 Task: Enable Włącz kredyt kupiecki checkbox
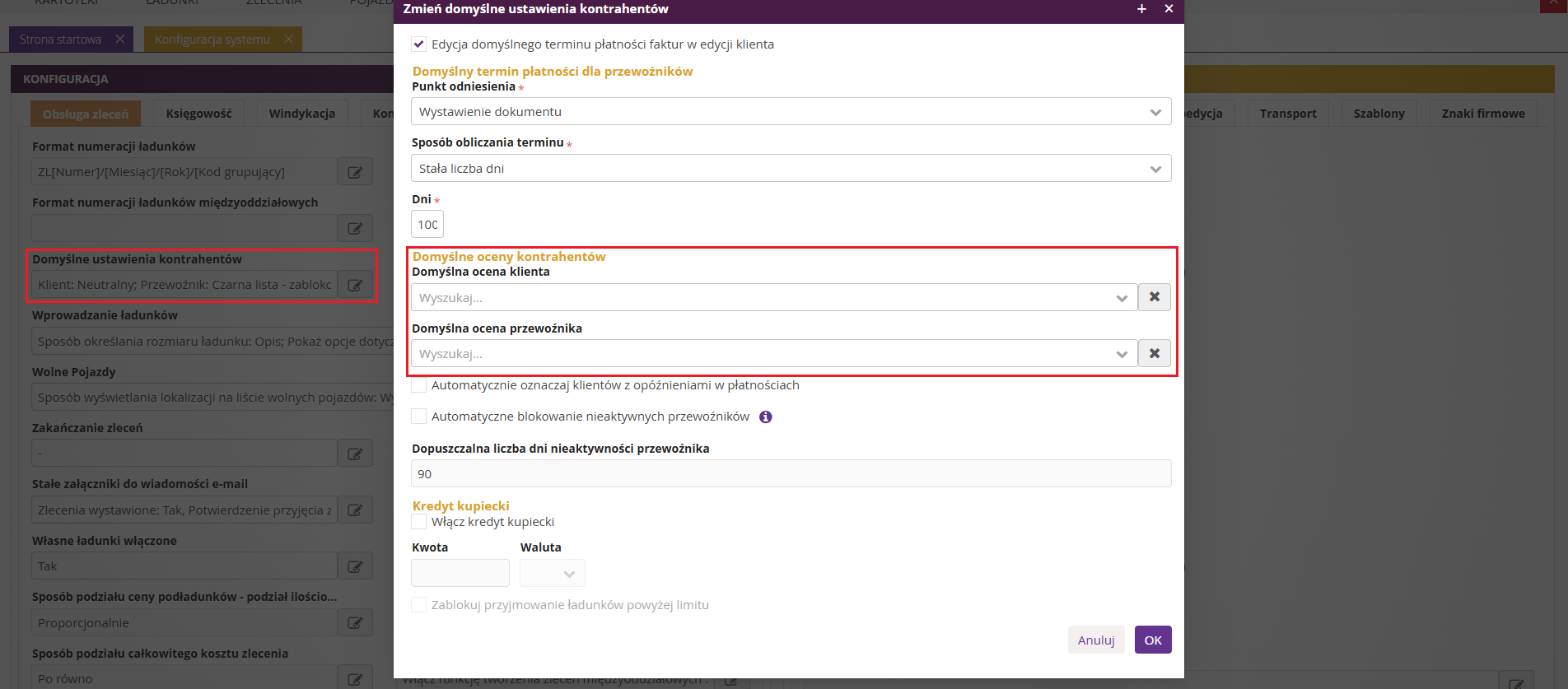[419, 521]
